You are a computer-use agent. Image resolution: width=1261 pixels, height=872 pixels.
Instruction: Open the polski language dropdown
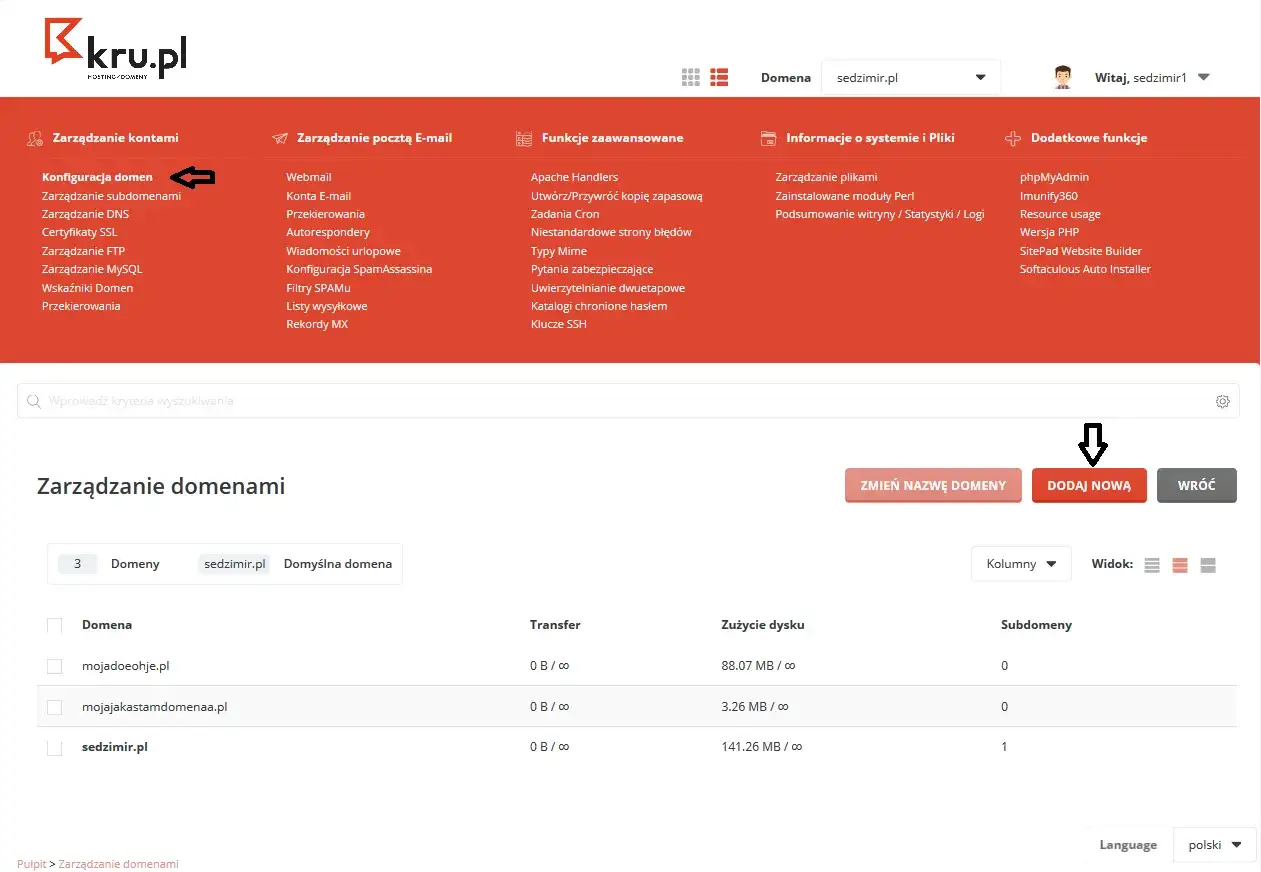click(x=1214, y=845)
